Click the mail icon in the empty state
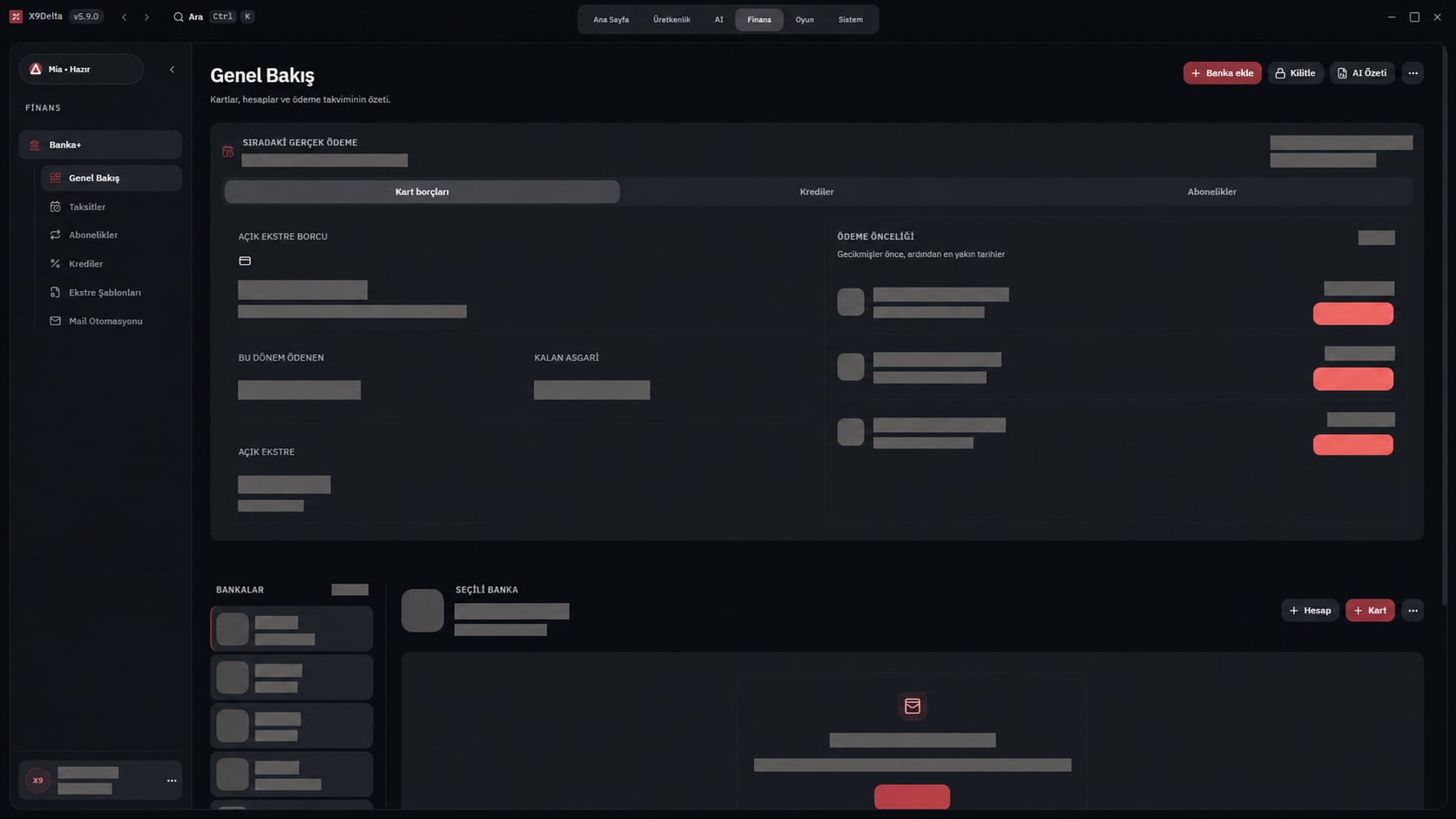This screenshot has height=819, width=1456. tap(913, 706)
